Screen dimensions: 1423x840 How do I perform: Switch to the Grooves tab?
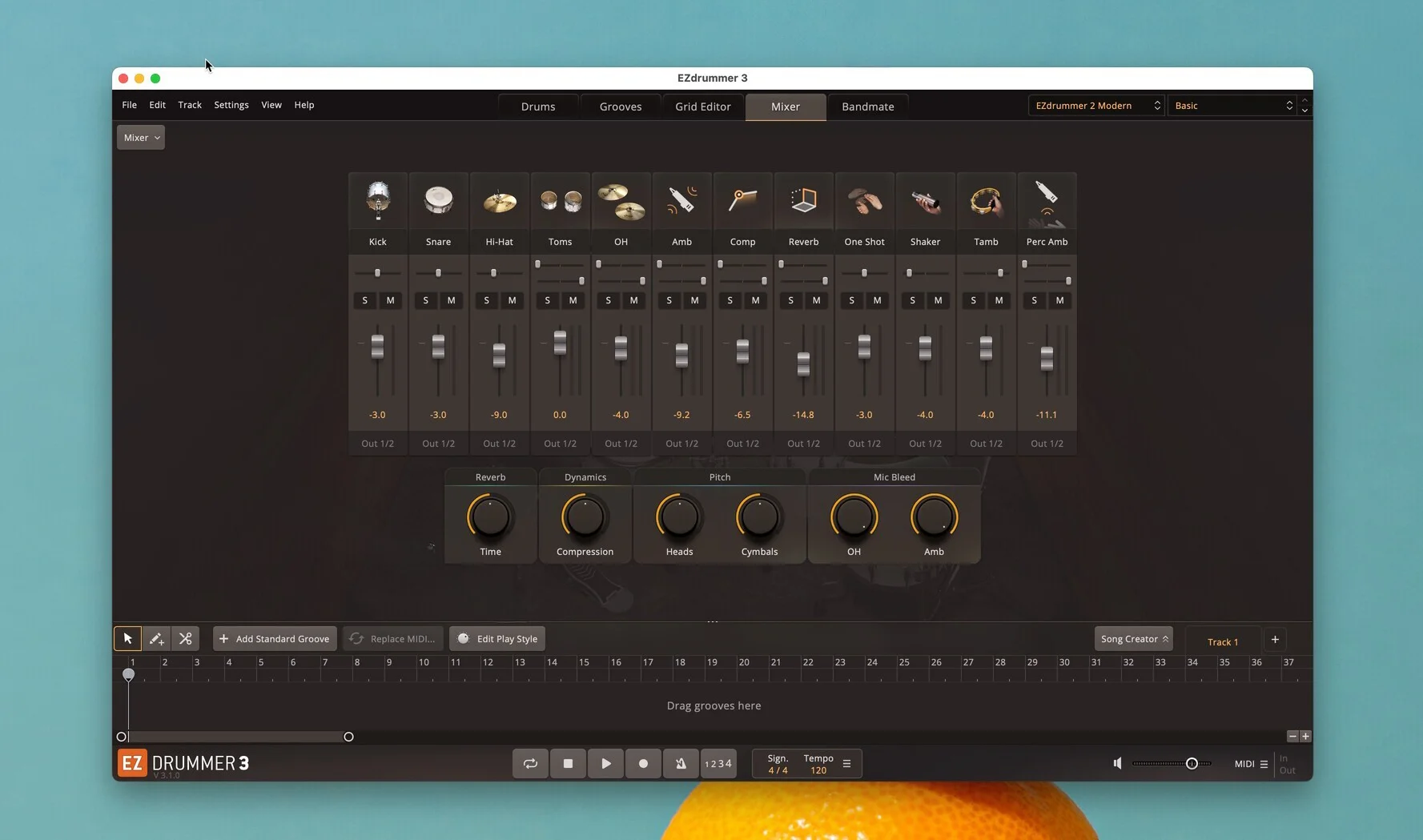[621, 107]
